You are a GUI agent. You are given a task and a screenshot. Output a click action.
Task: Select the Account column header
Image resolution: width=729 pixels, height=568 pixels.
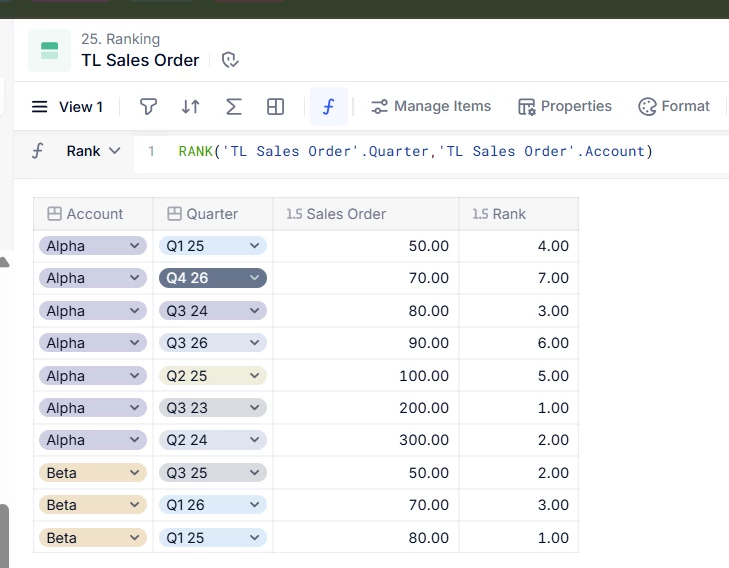coord(94,214)
